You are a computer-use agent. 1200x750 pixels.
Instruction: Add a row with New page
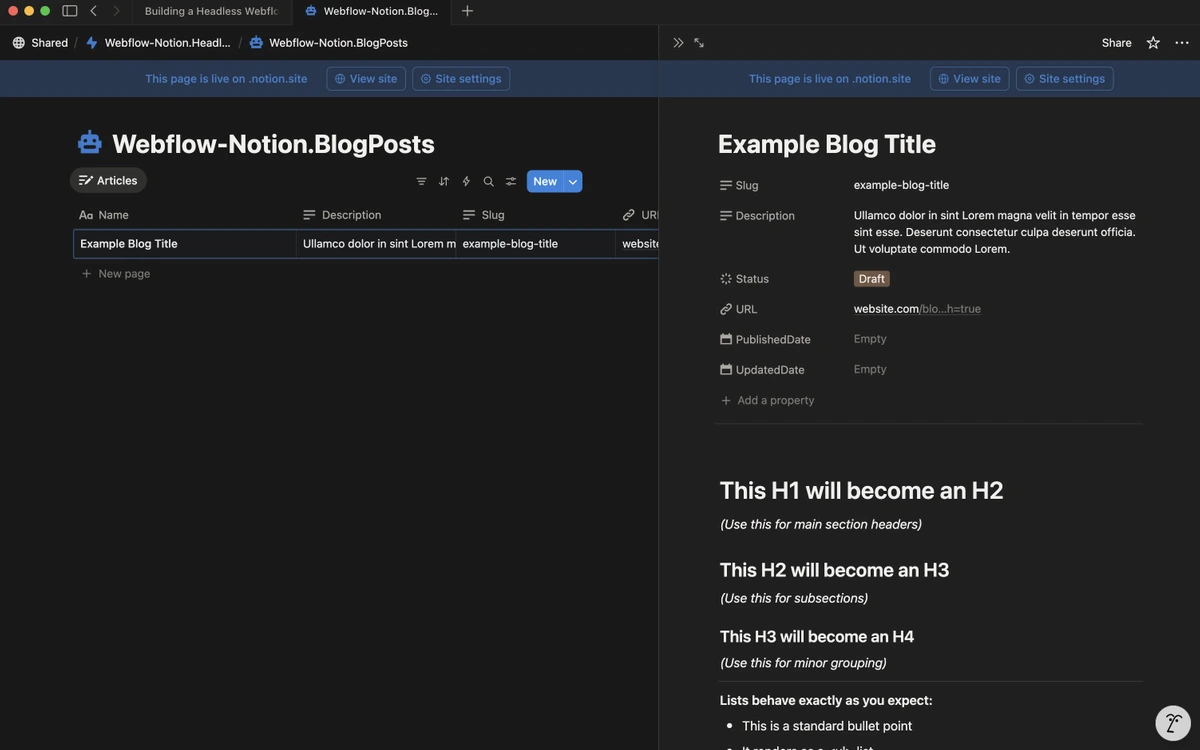[115, 274]
